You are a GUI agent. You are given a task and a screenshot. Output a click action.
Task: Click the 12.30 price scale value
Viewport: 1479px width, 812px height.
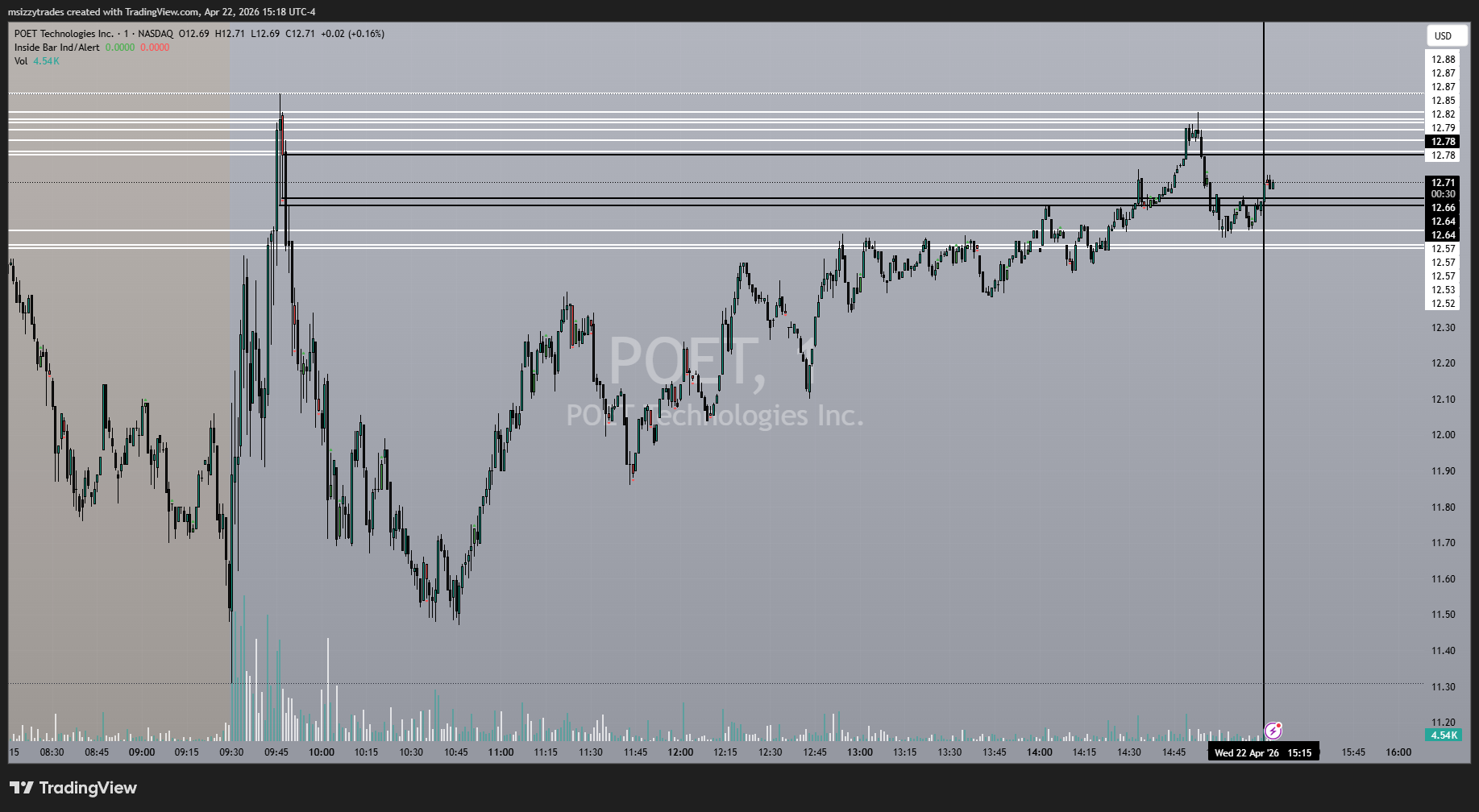coord(1443,328)
